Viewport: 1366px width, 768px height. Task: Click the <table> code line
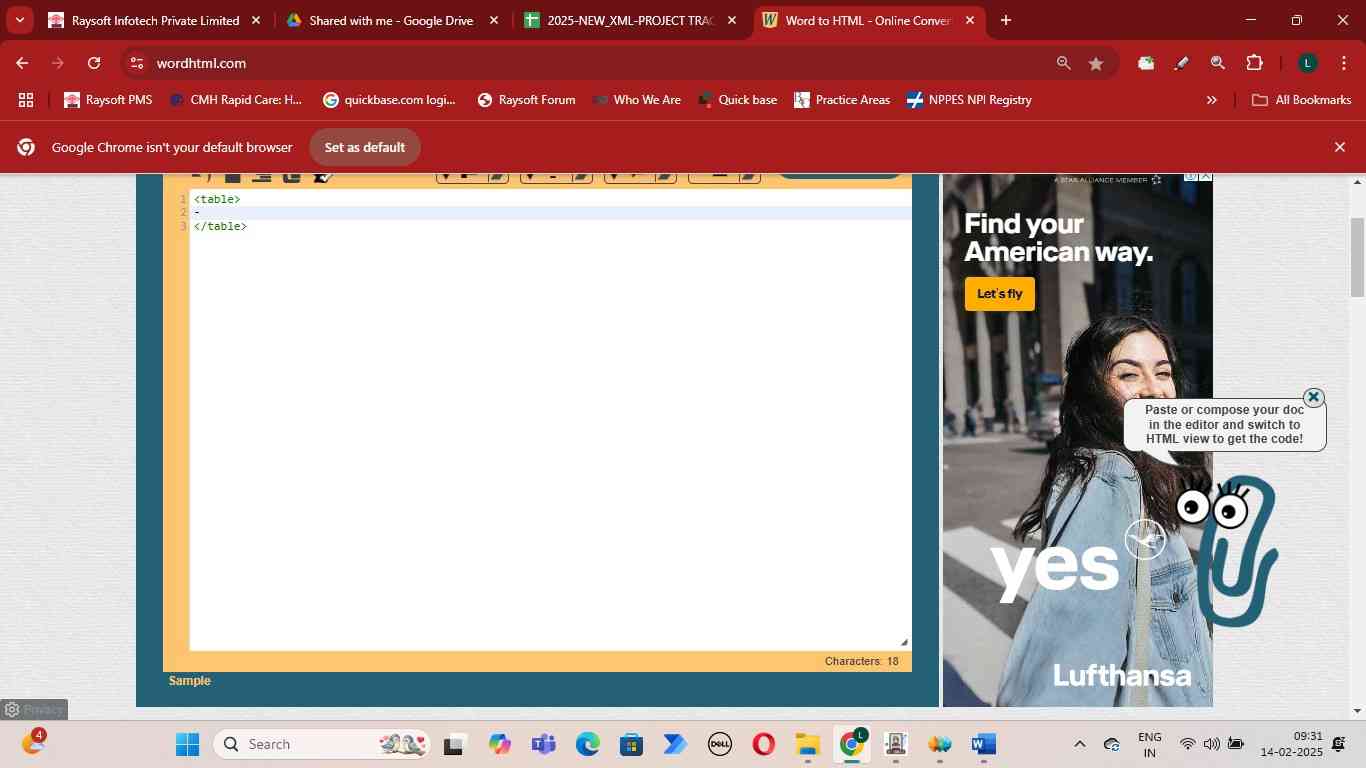pos(217,199)
